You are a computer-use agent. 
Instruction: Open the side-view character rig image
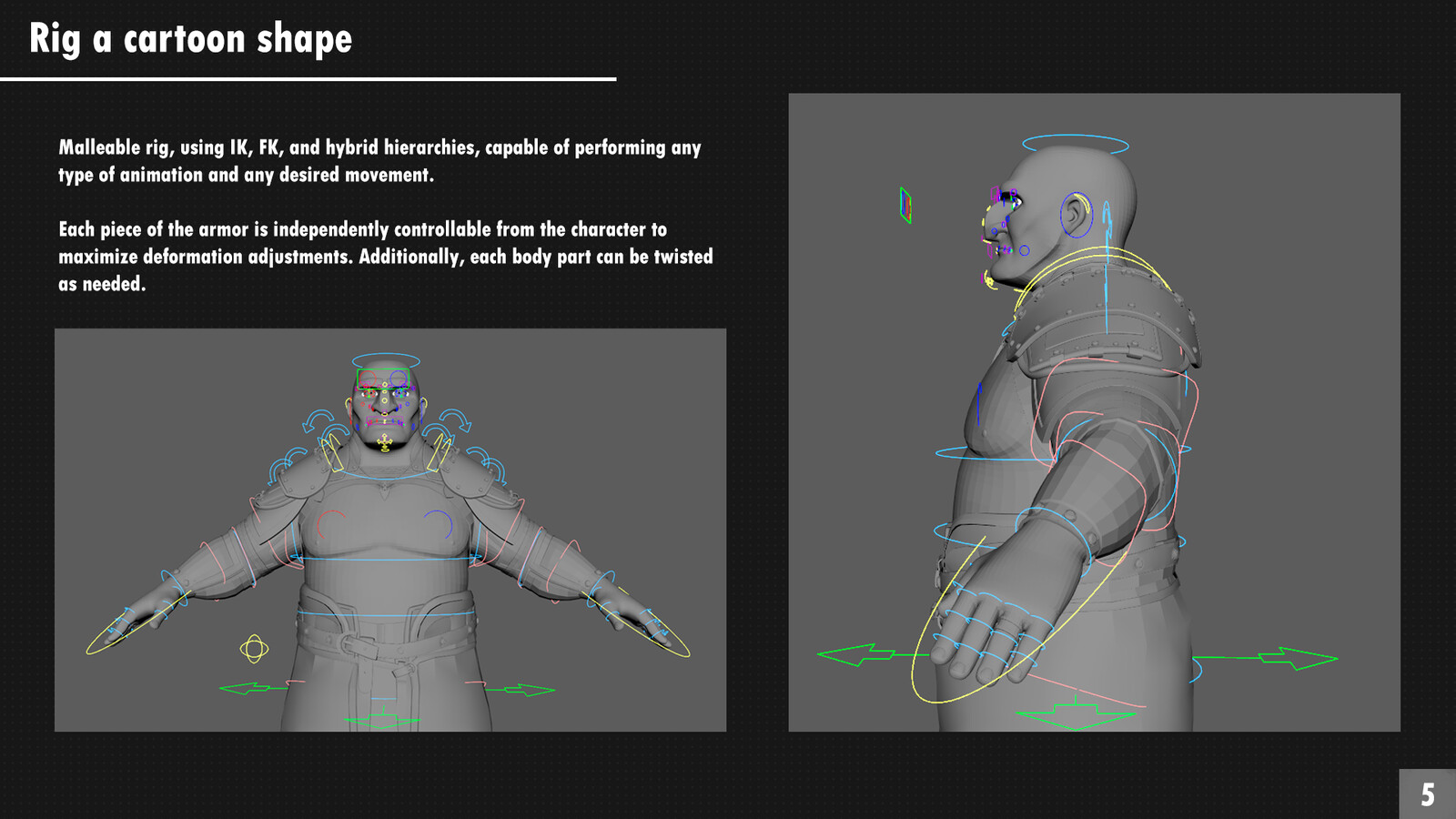[x=1094, y=412]
